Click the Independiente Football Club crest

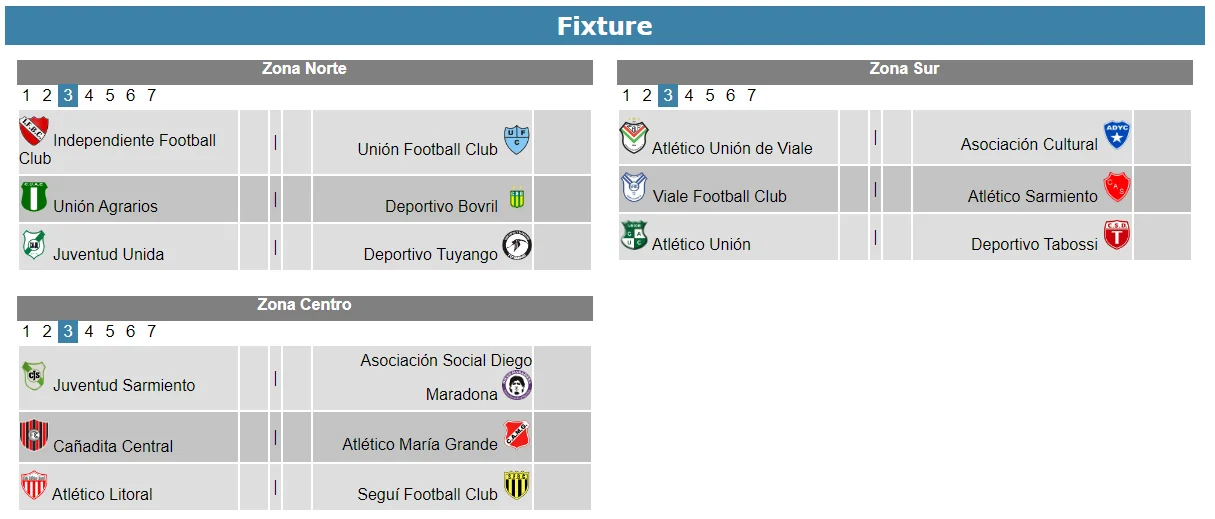pyautogui.click(x=34, y=131)
